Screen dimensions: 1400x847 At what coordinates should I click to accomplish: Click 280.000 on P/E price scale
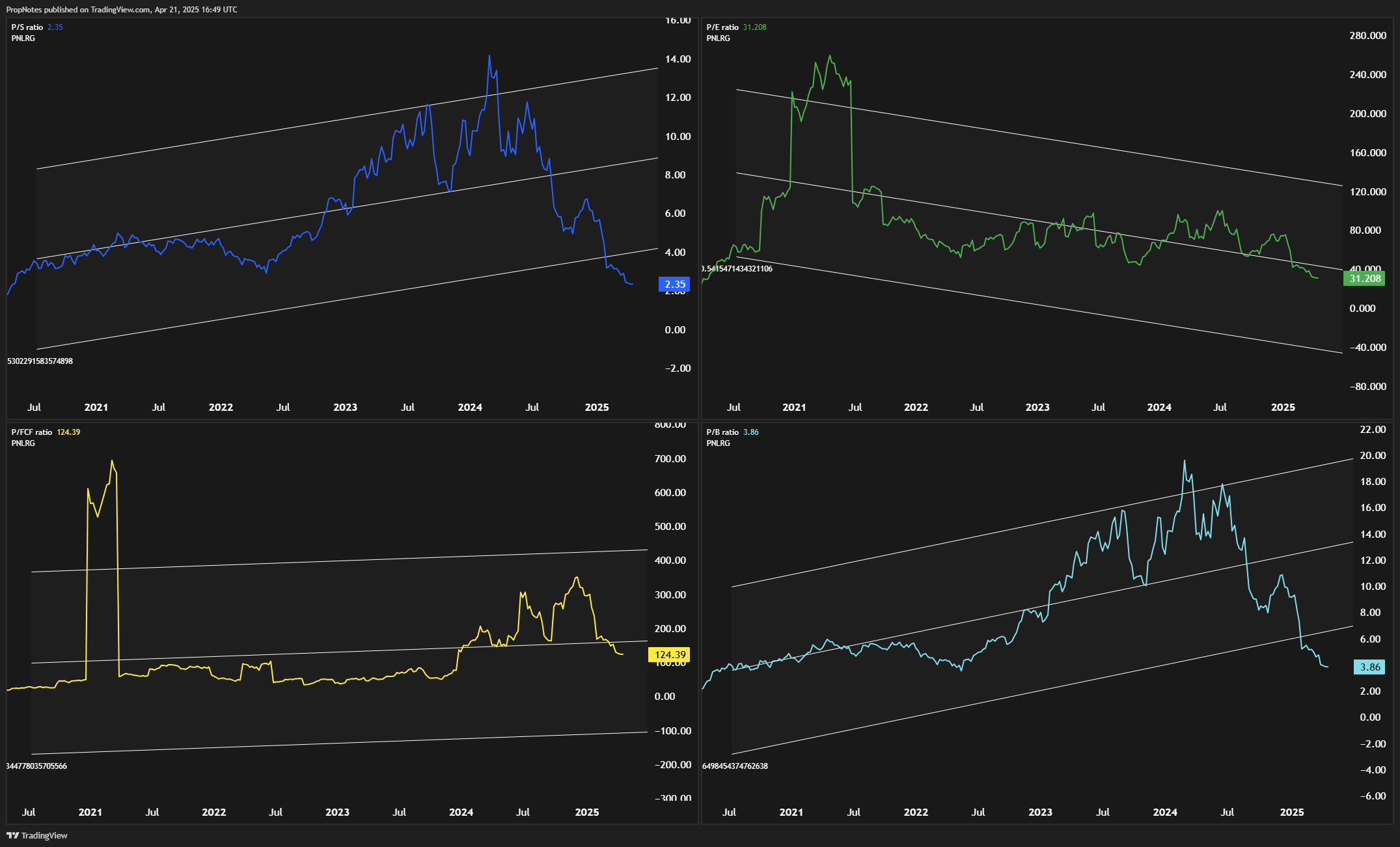click(1367, 36)
